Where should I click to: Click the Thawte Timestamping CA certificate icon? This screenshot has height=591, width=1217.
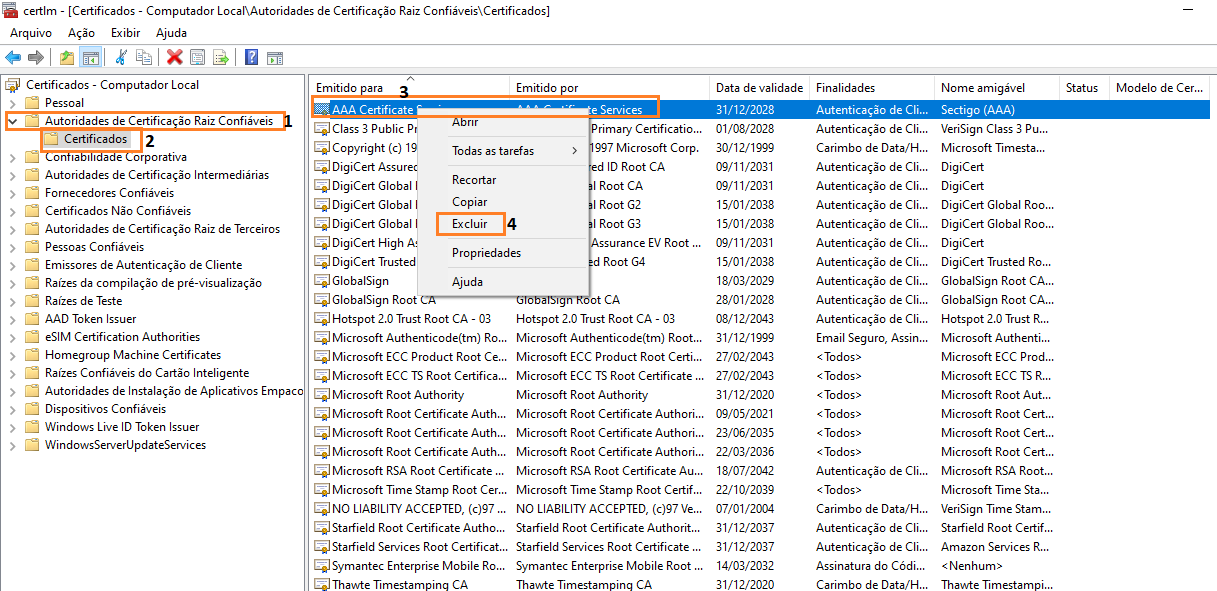point(322,585)
